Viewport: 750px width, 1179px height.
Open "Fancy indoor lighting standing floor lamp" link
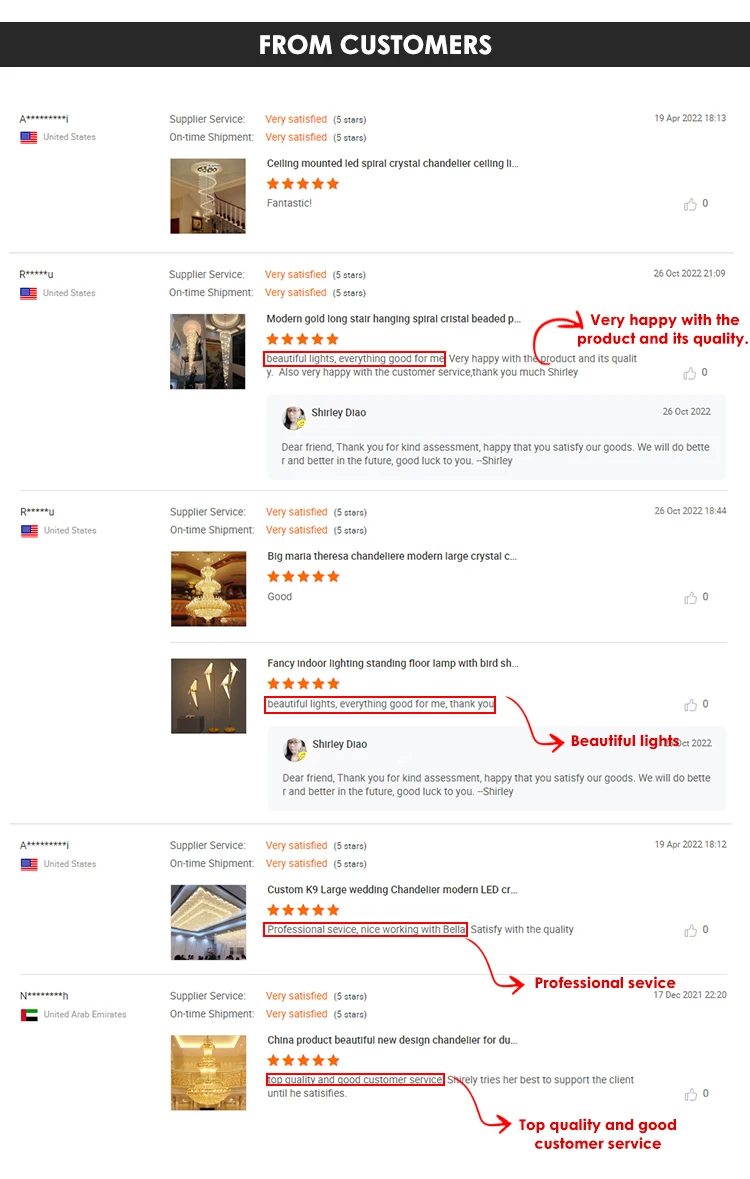click(x=393, y=663)
